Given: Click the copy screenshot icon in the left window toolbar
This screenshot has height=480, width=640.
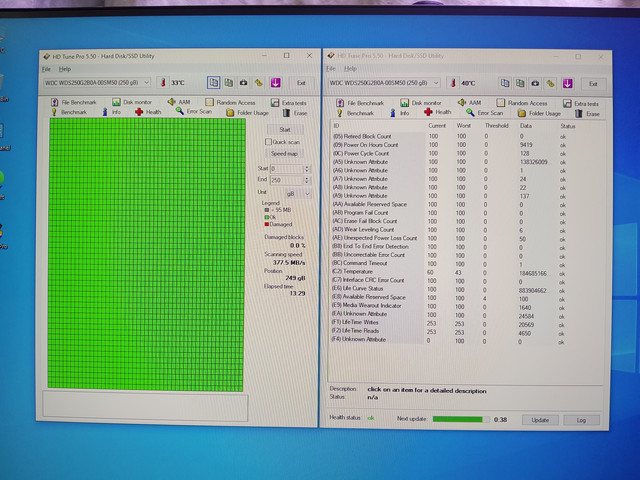Looking at the screenshot, I should [x=229, y=83].
